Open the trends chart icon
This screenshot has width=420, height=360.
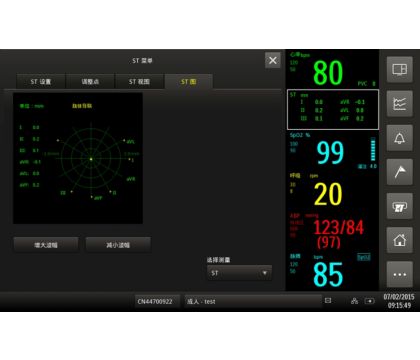(x=399, y=104)
